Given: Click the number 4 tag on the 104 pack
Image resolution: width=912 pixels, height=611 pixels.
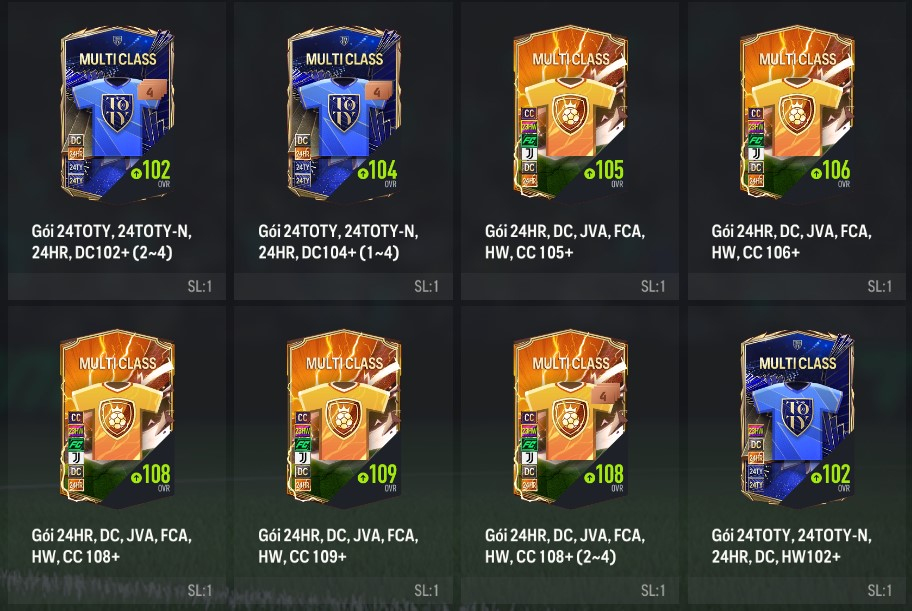Looking at the screenshot, I should click(x=379, y=93).
